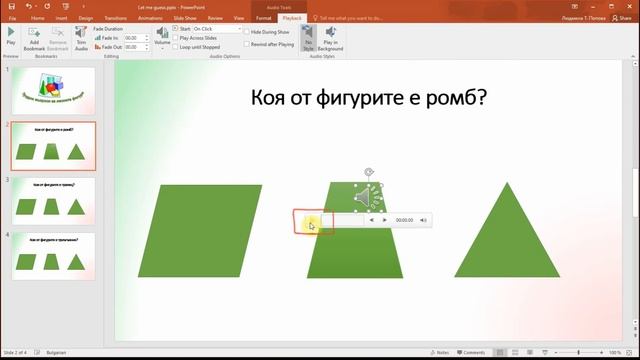Select slide 1 thumbnail
The width and height of the screenshot is (640, 360).
[x=53, y=91]
